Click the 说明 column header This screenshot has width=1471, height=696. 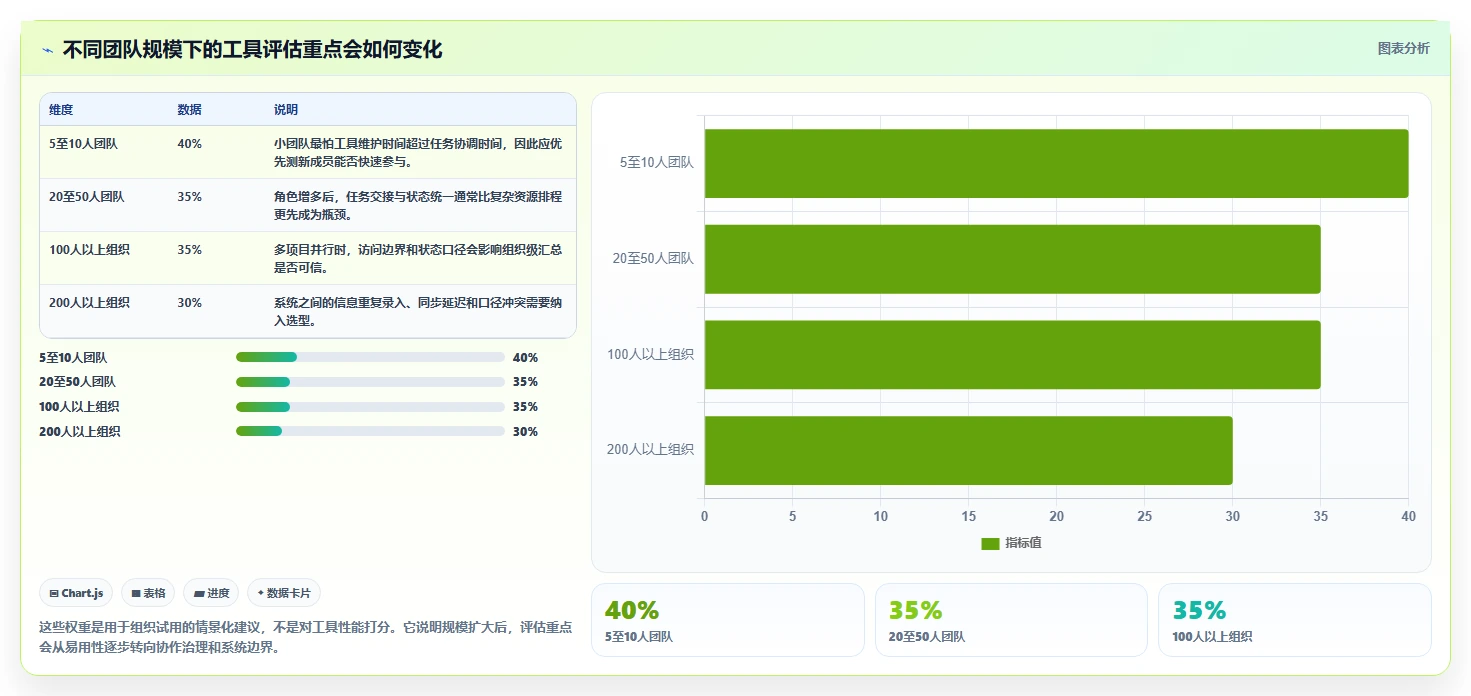286,110
